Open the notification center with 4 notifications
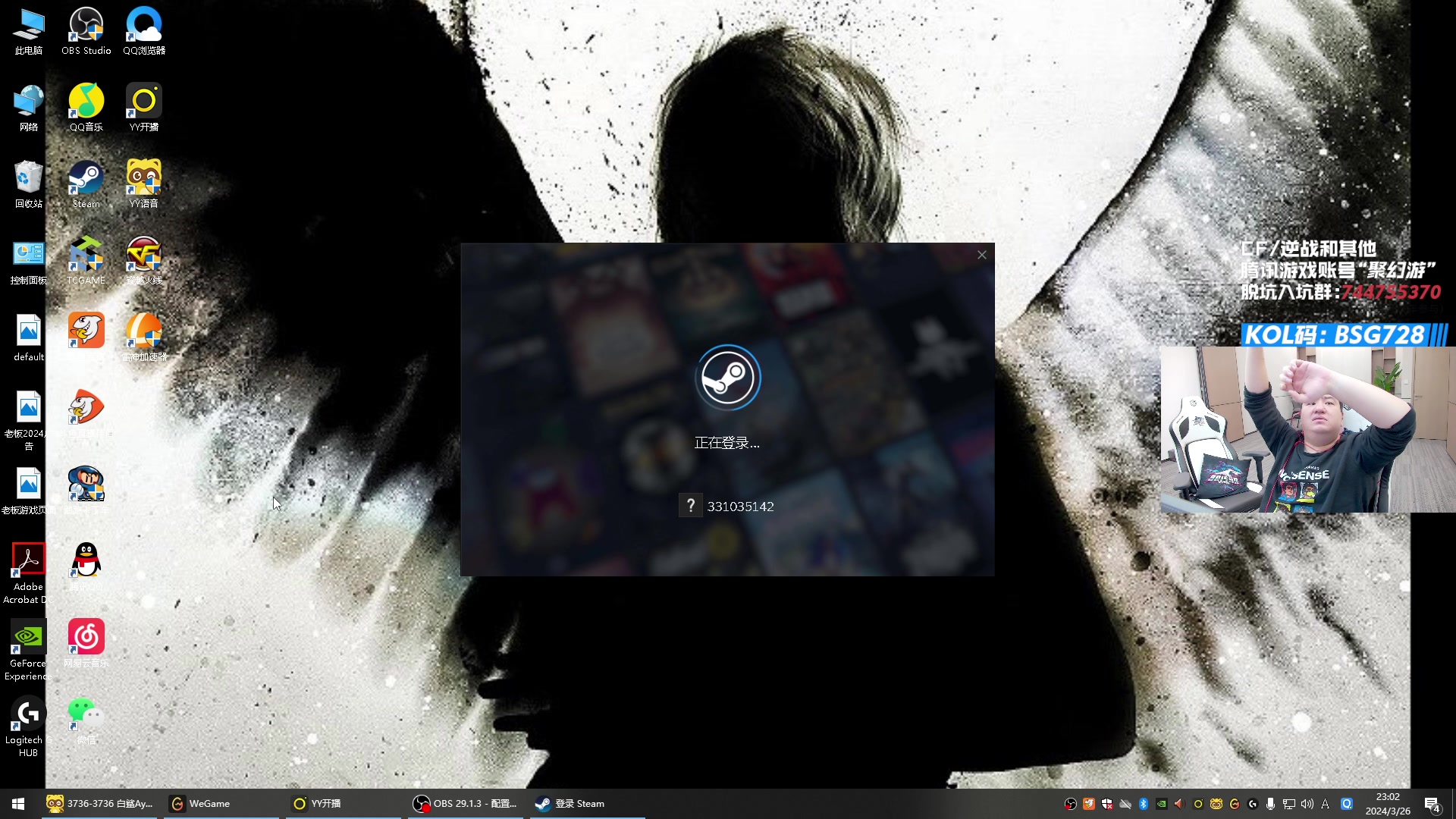1456x819 pixels. [x=1432, y=805]
